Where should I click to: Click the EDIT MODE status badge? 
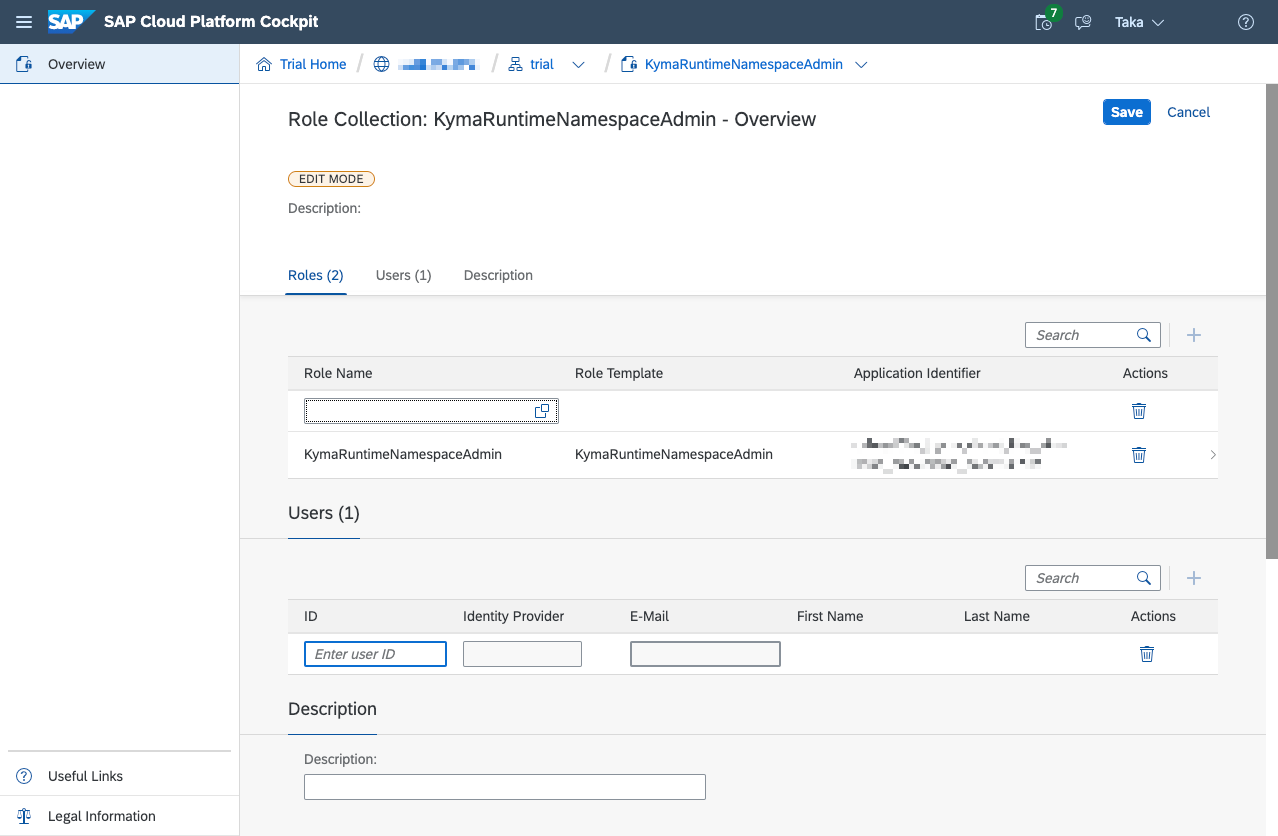pyautogui.click(x=331, y=179)
